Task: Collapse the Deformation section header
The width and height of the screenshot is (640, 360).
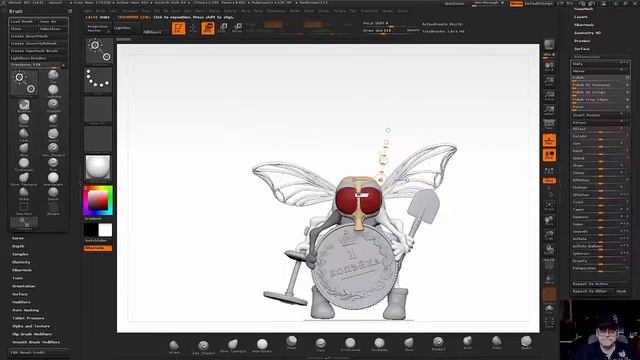Action: 587,57
